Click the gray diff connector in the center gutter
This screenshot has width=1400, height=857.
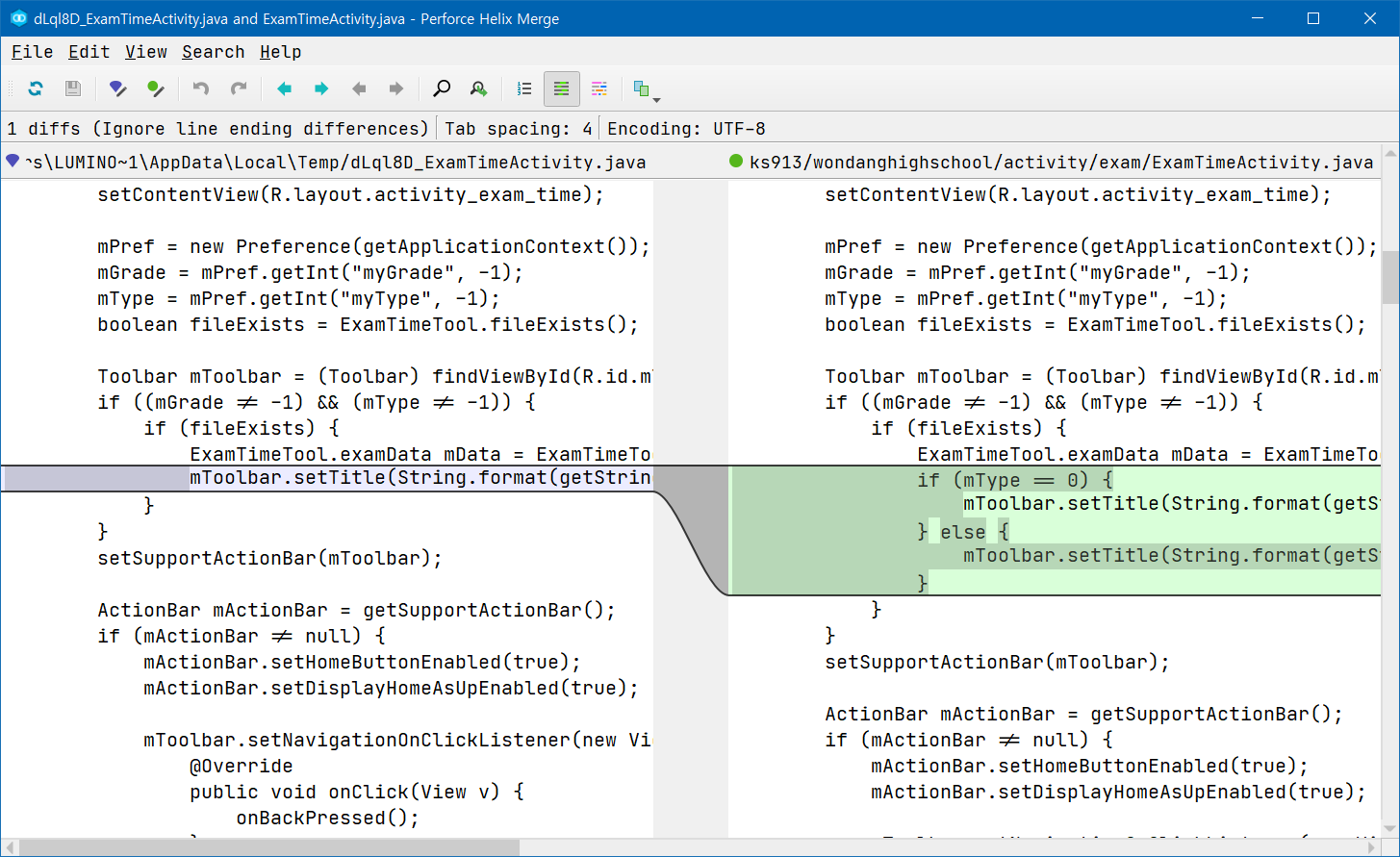coord(691,529)
